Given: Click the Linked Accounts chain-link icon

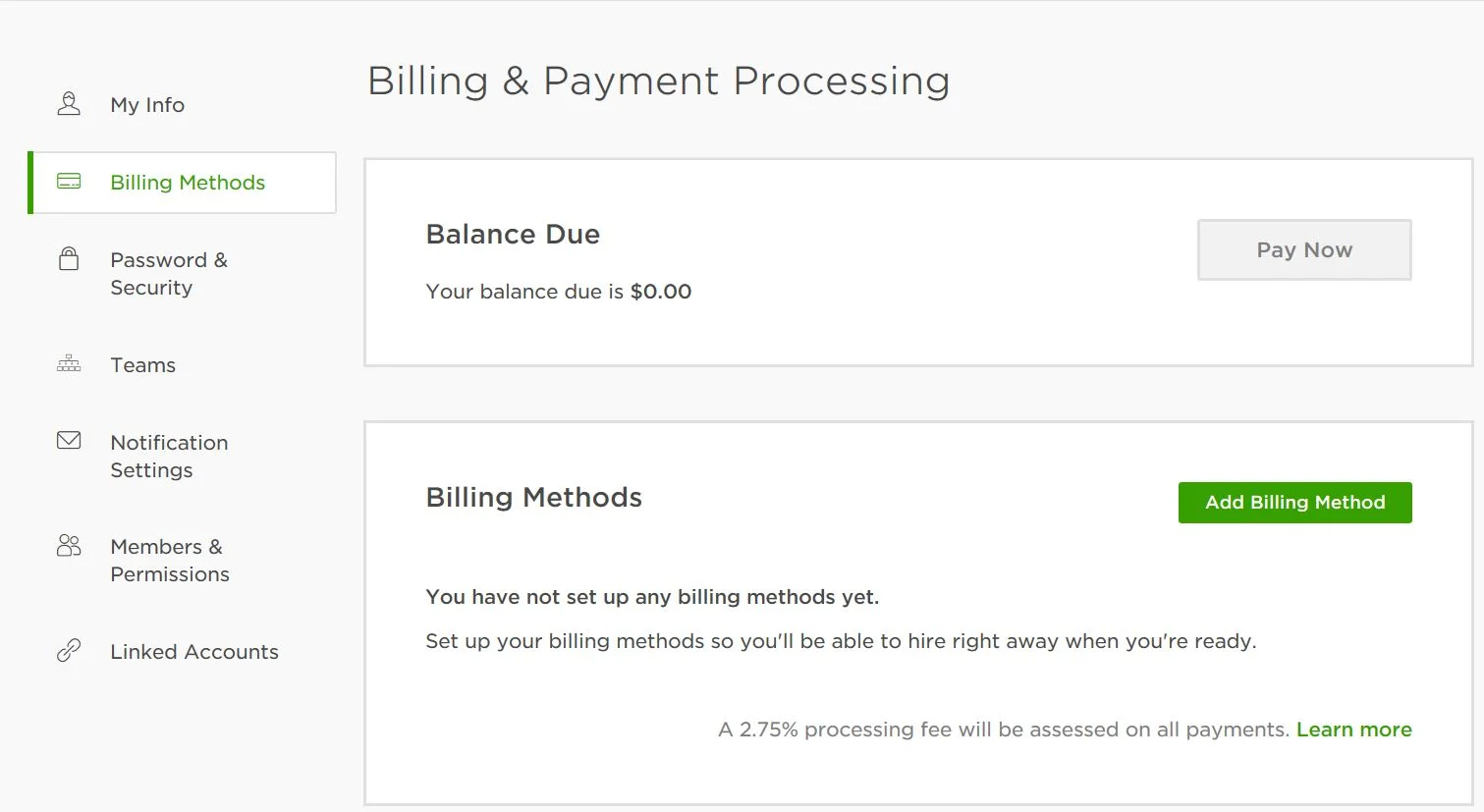Looking at the screenshot, I should click(69, 651).
